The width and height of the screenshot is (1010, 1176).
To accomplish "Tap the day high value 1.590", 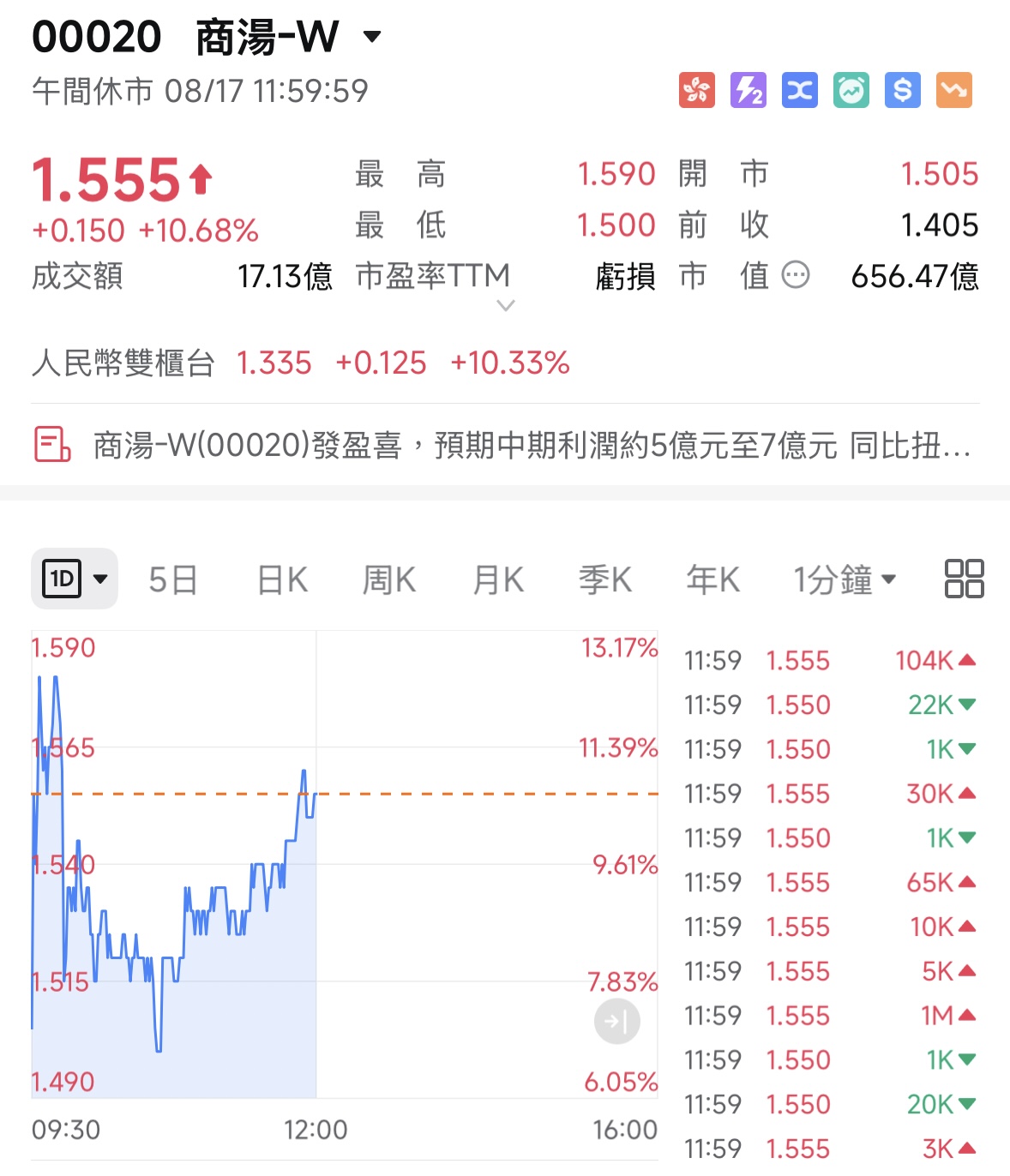I will 616,174.
